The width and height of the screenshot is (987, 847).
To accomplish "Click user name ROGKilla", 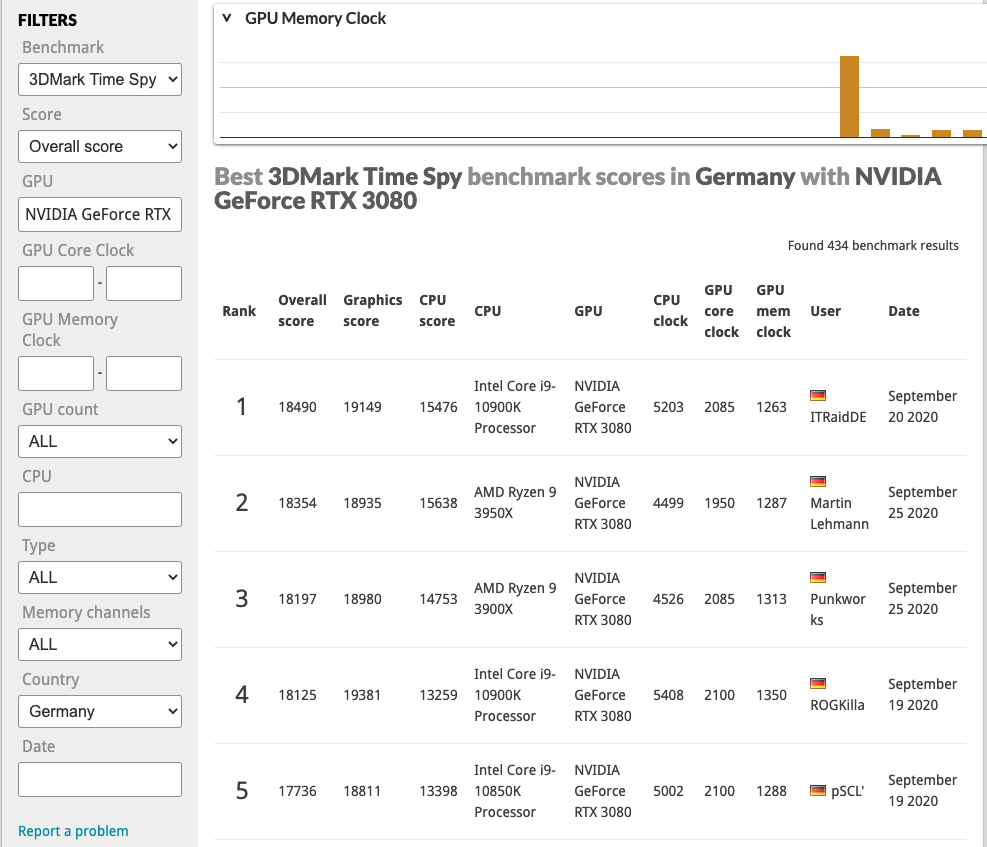I will (837, 705).
